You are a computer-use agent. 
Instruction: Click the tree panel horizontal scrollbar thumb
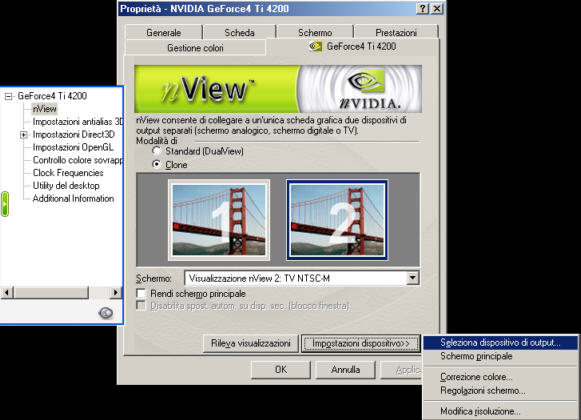51,292
